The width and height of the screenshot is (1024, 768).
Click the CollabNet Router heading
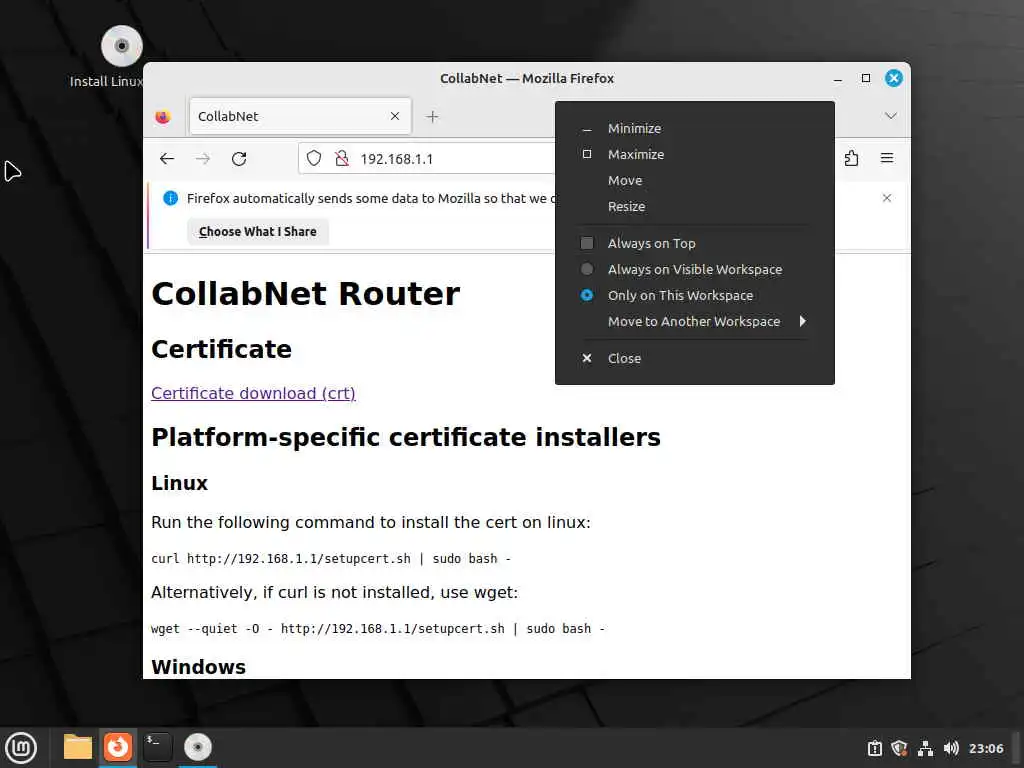(306, 294)
